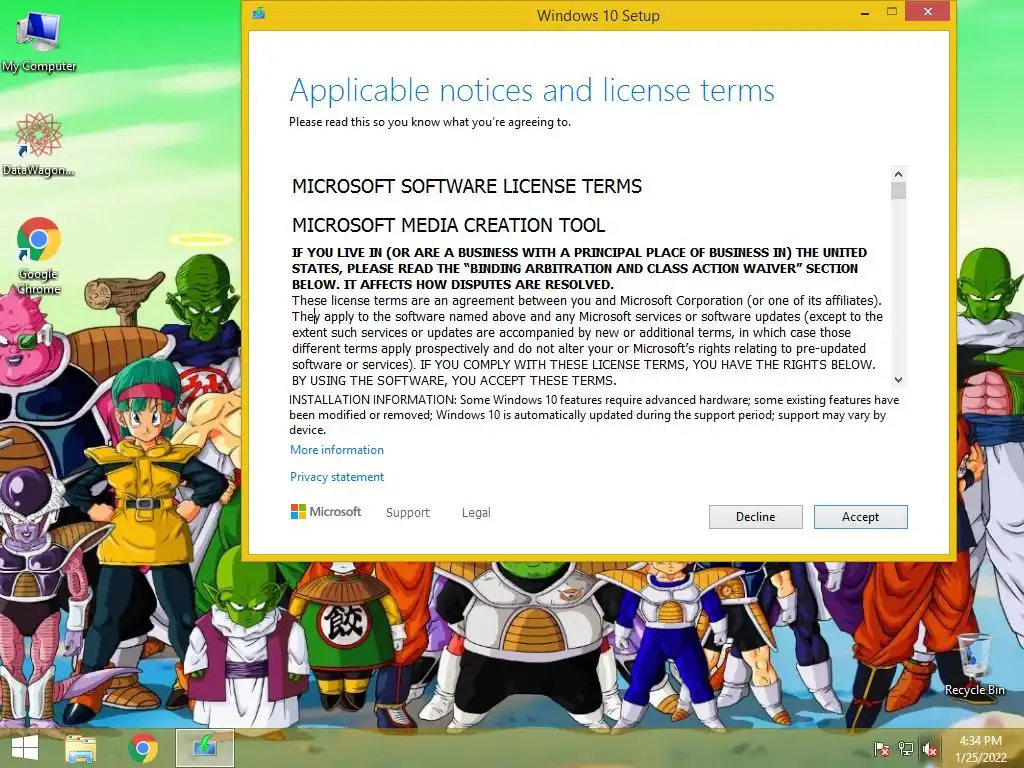The image size is (1024, 768).
Task: Open the muted volume tray icon
Action: coord(929,749)
